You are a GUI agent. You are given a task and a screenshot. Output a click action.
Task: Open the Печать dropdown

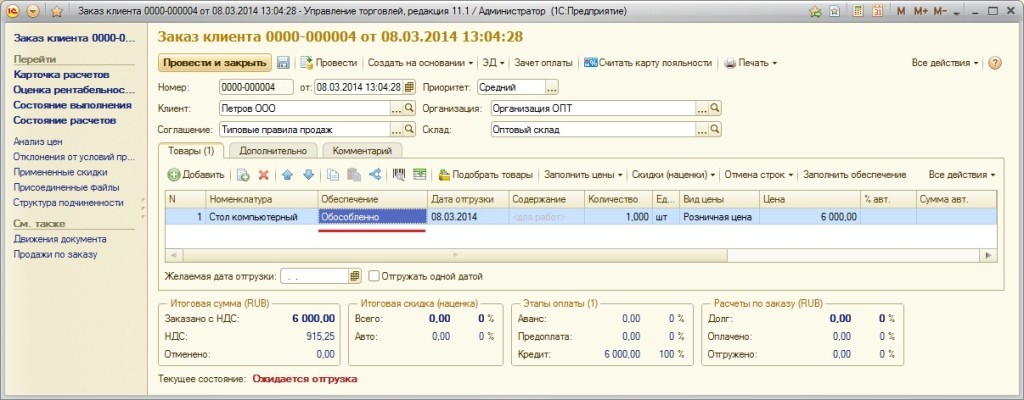click(x=751, y=63)
